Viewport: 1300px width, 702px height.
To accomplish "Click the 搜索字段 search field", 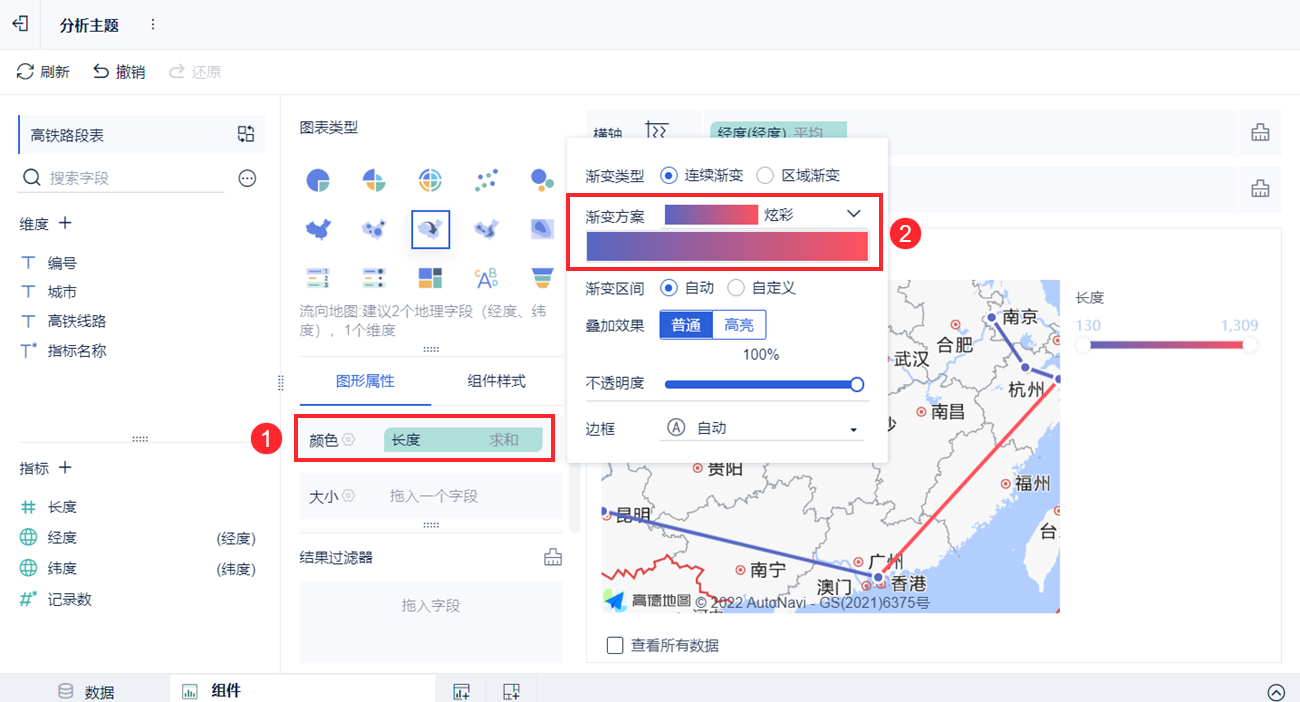I will coord(122,178).
